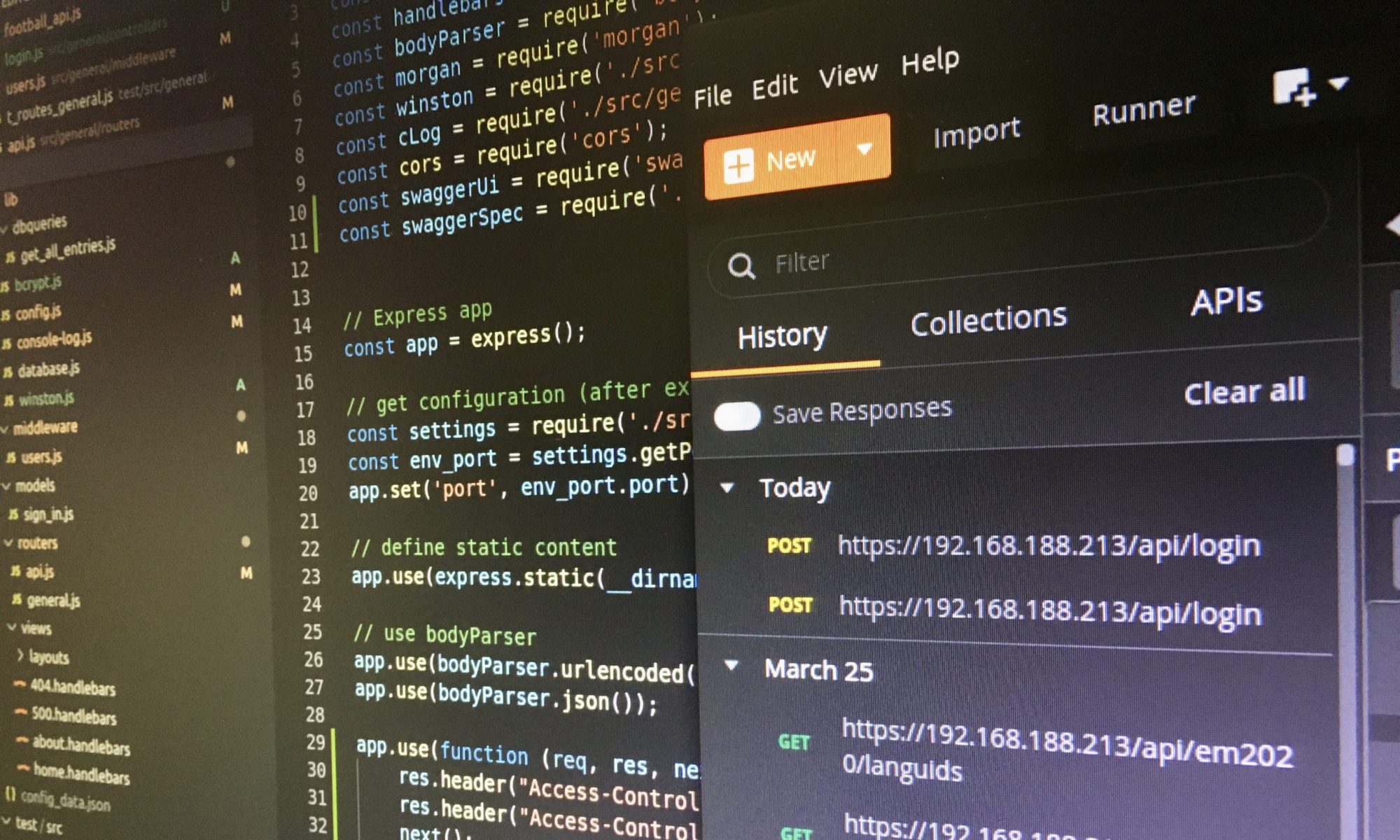Viewport: 1400px width, 840px height.
Task: Click the JSON braces icon beside config_data.json
Action: tap(10, 794)
